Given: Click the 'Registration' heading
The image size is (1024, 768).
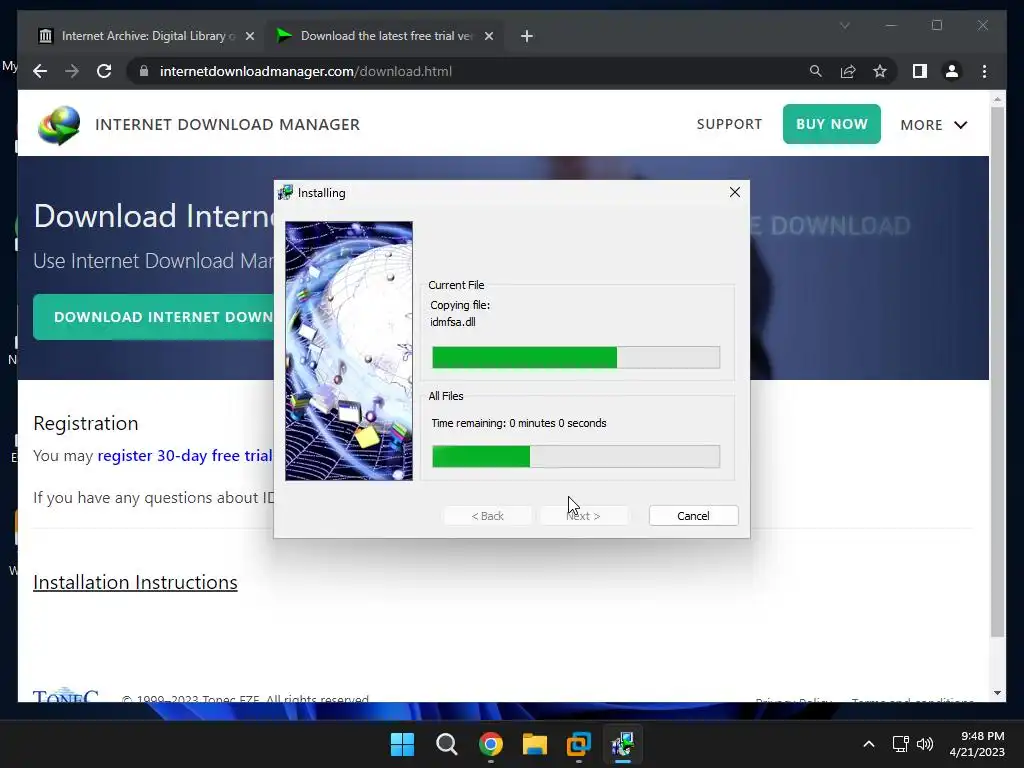Looking at the screenshot, I should [x=86, y=423].
